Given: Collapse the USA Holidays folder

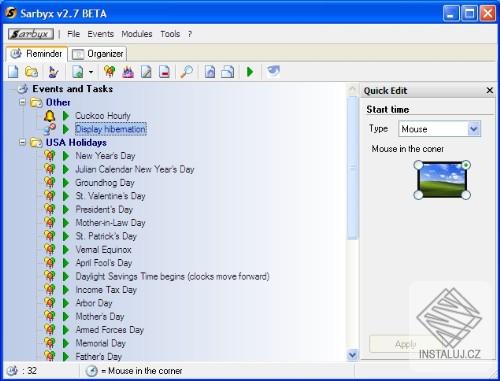Looking at the screenshot, I should (x=22, y=142).
